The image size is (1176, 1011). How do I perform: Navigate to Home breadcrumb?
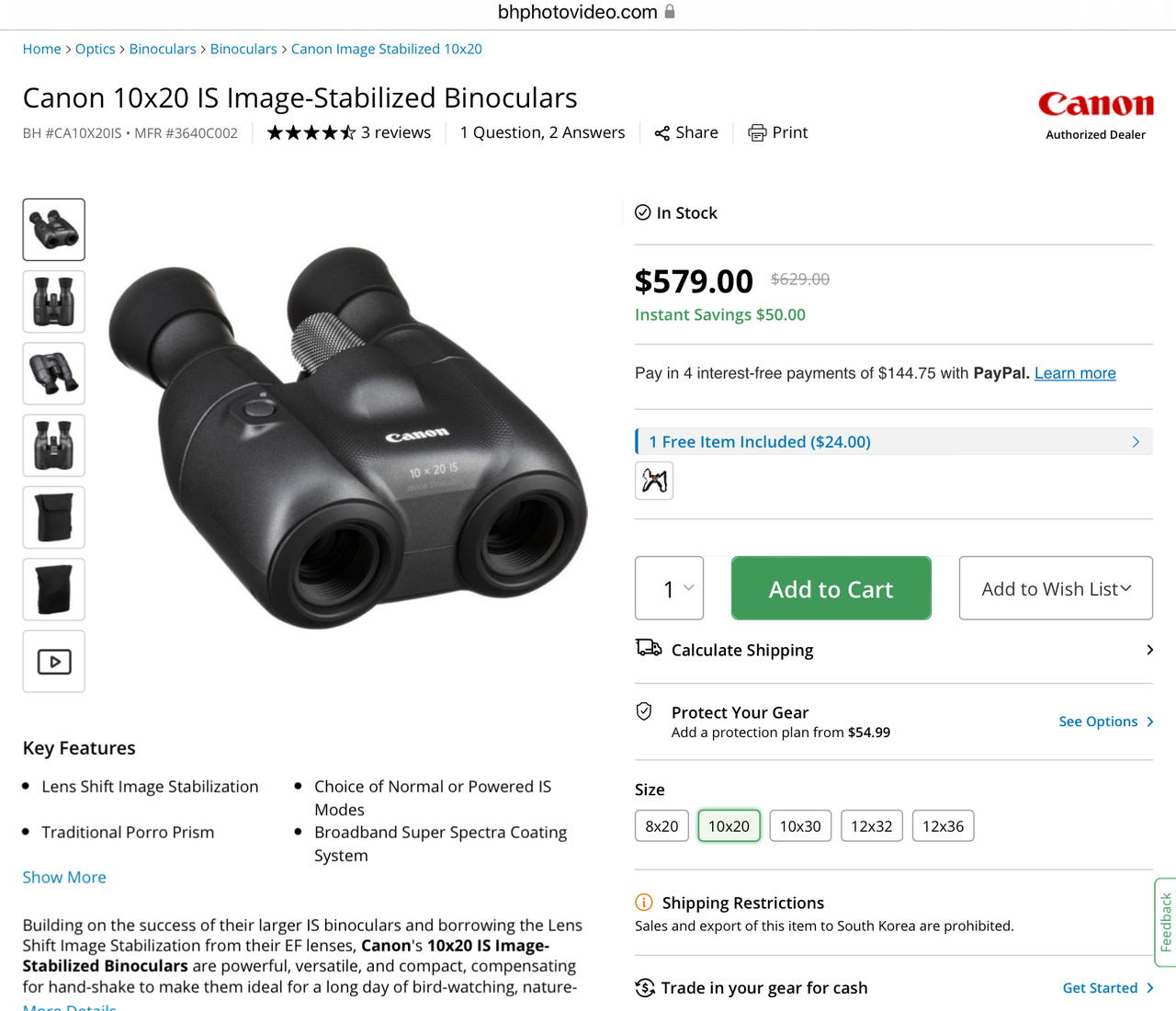[x=42, y=49]
